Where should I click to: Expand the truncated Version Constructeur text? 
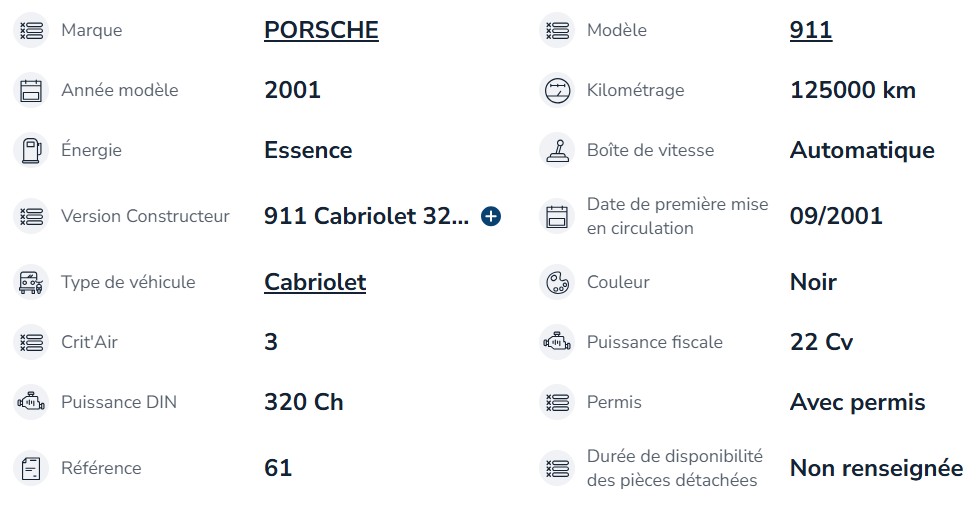point(491,216)
